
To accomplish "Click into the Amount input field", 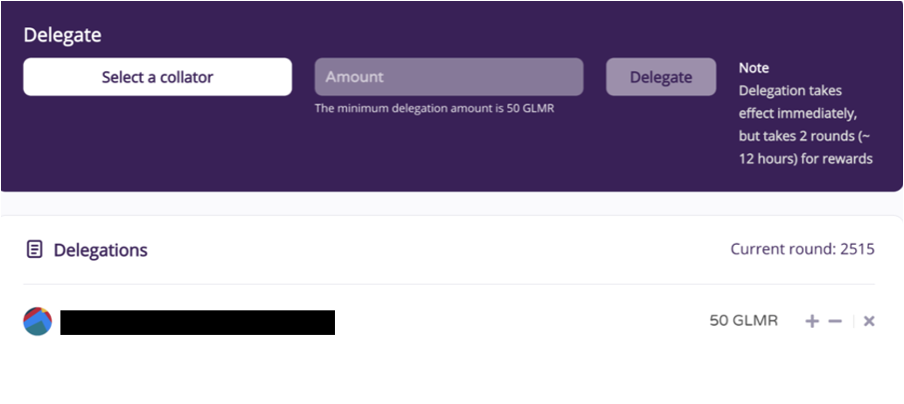I will click(448, 77).
